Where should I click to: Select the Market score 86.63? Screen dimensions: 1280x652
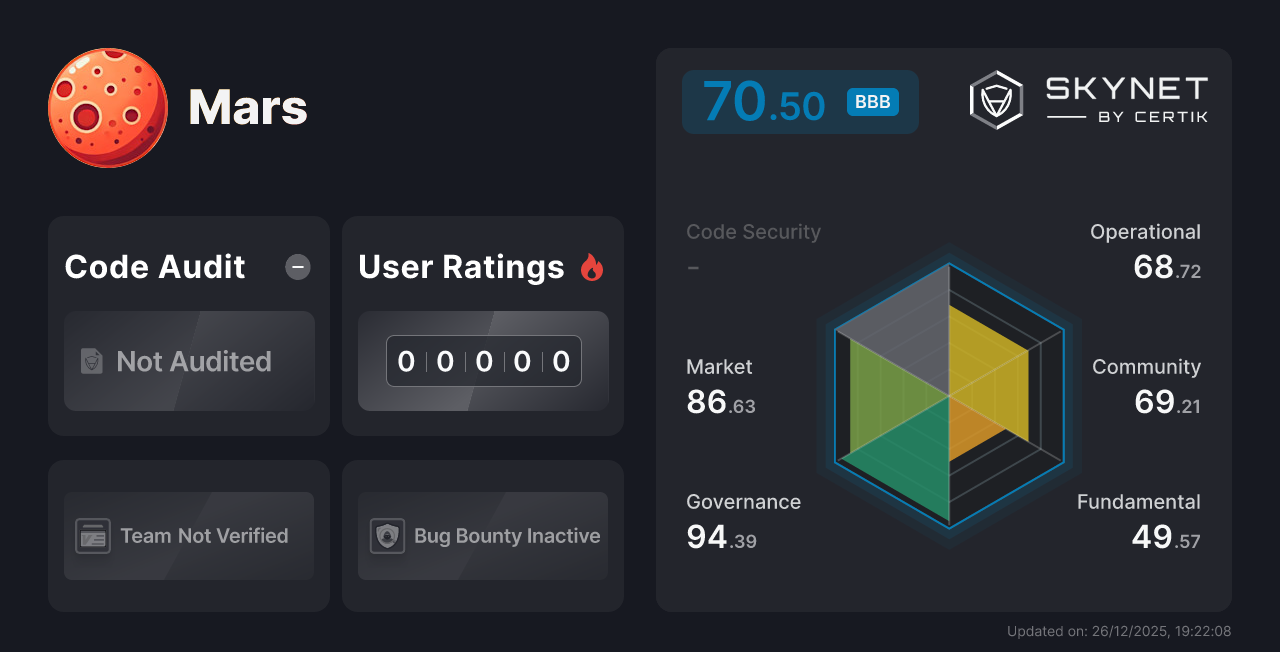pos(720,402)
